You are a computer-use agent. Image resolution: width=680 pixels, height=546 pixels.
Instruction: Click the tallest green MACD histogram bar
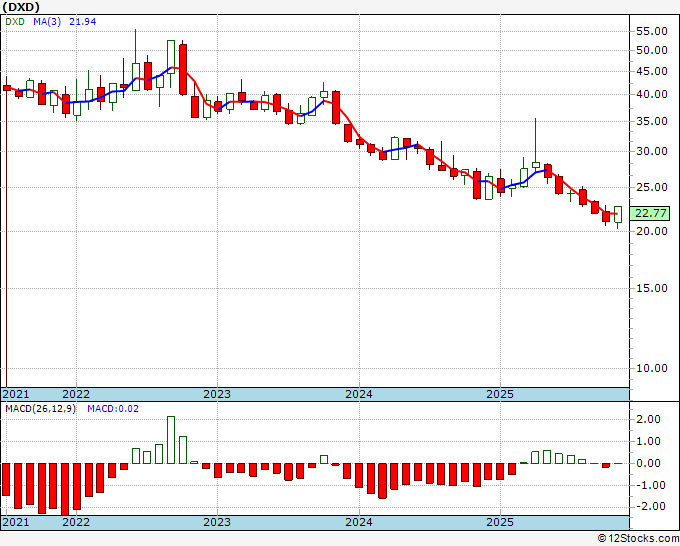(171, 440)
